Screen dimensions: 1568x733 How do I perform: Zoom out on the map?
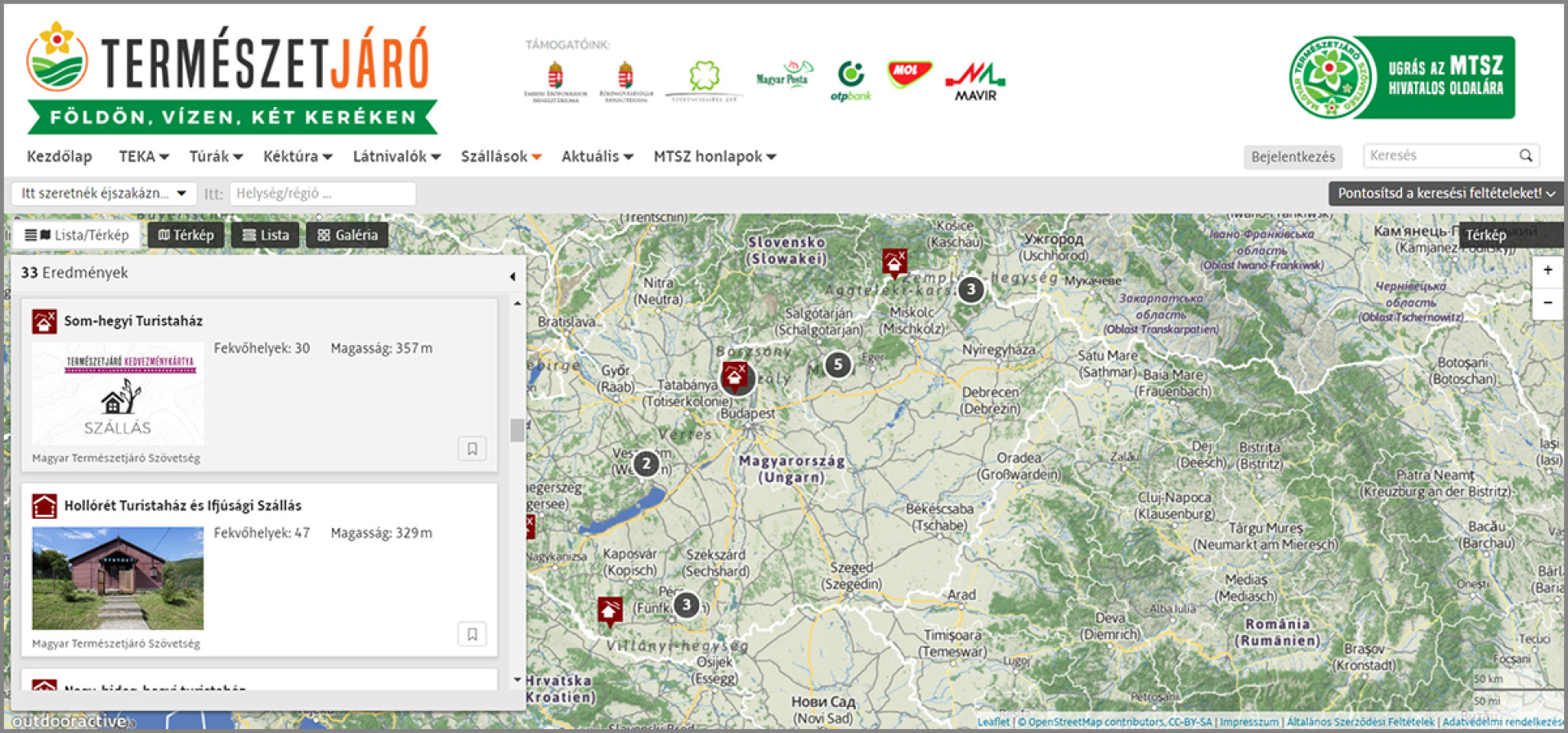point(1548,302)
